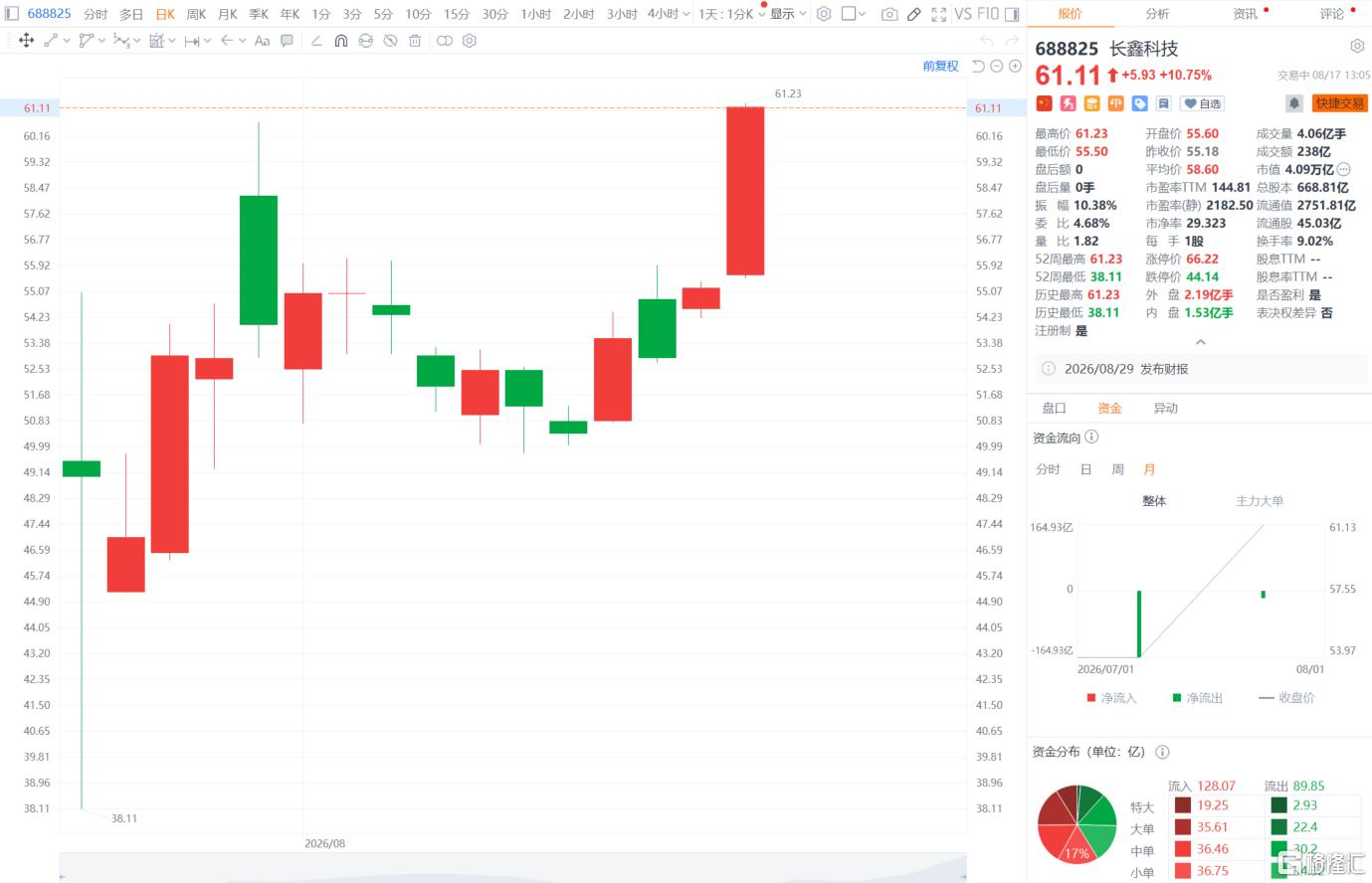Image resolution: width=1372 pixels, height=883 pixels.
Task: Toggle 自选 favorite heart button
Action: (x=1203, y=103)
